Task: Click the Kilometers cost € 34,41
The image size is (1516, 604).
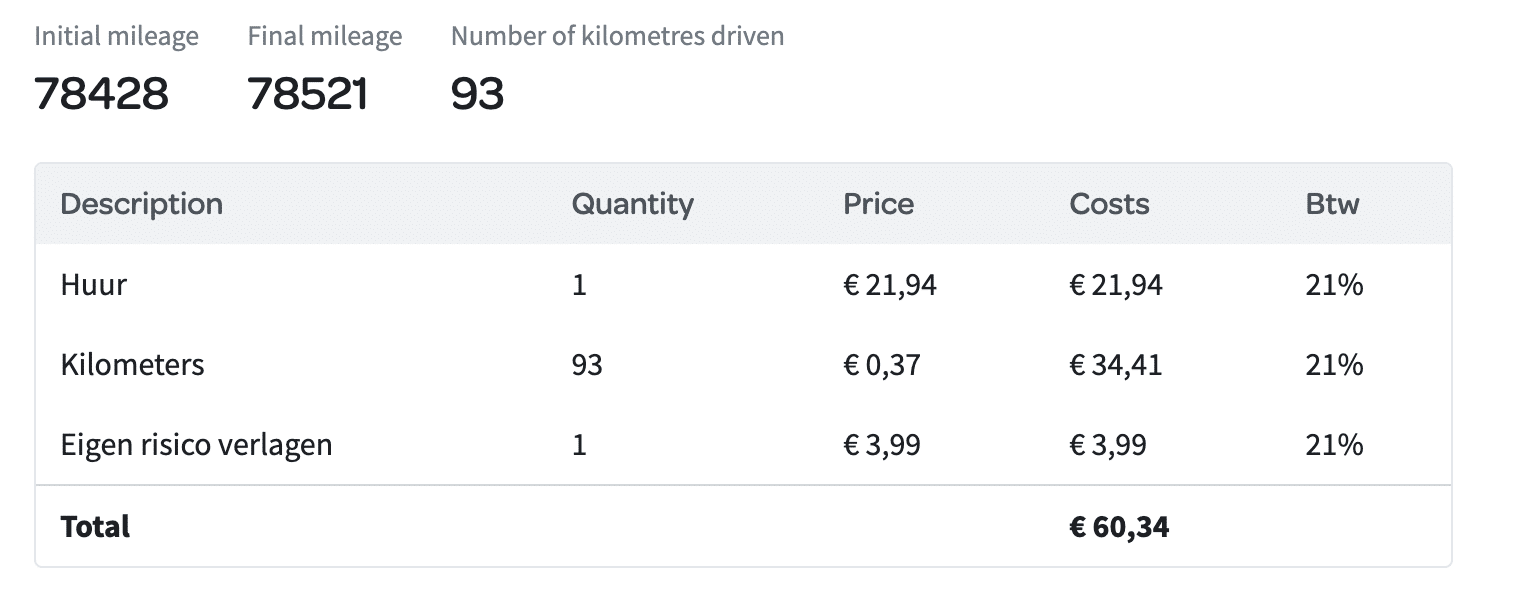Action: point(1116,365)
